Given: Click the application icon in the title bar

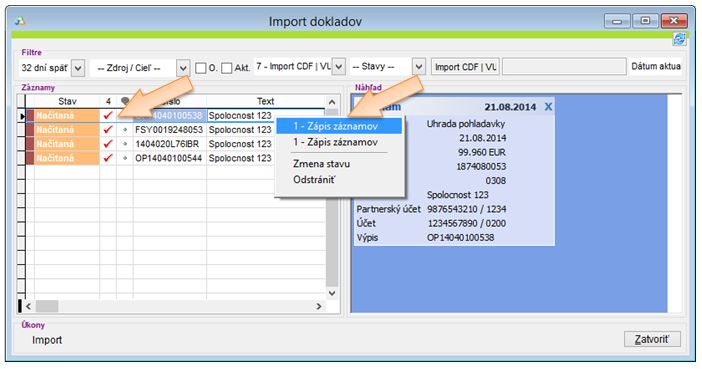Looking at the screenshot, I should [x=20, y=21].
